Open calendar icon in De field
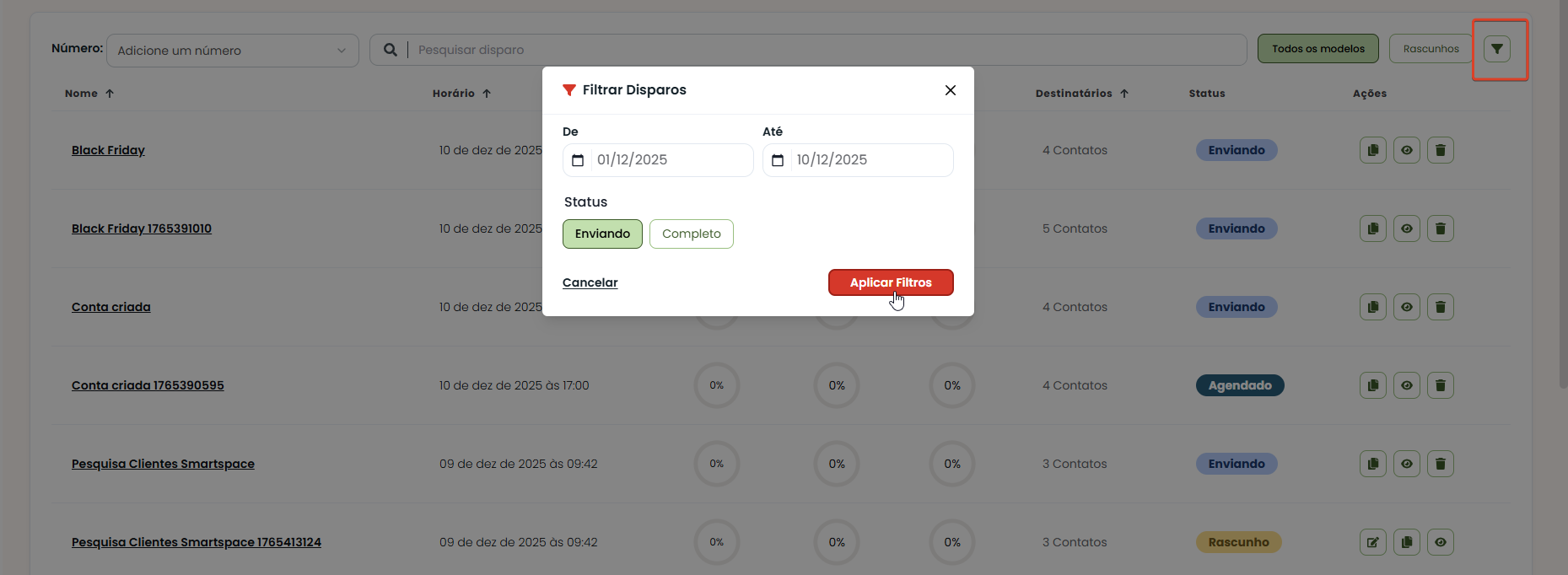Viewport: 1568px width, 575px height. tap(578, 160)
